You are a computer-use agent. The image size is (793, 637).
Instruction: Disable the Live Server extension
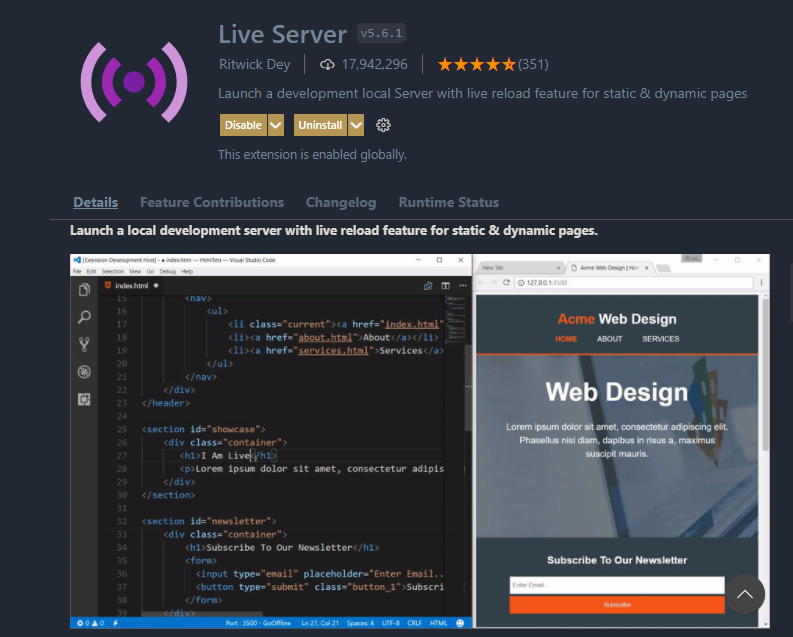(243, 125)
